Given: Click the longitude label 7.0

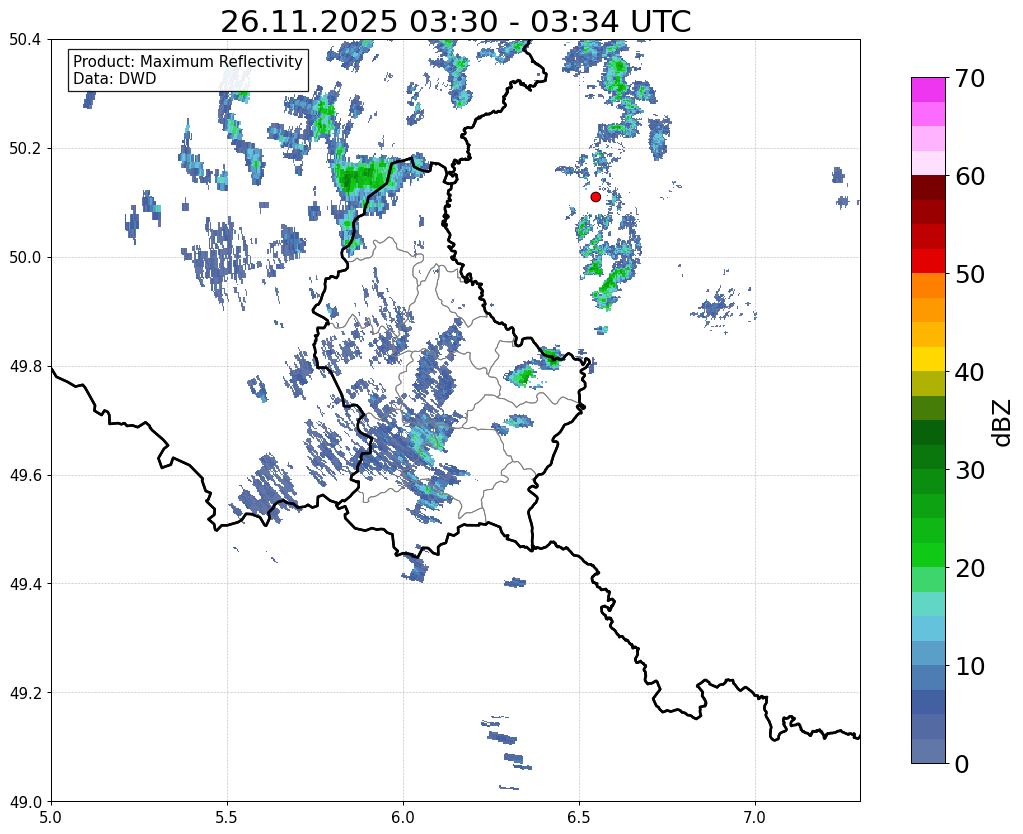Looking at the screenshot, I should 755,817.
